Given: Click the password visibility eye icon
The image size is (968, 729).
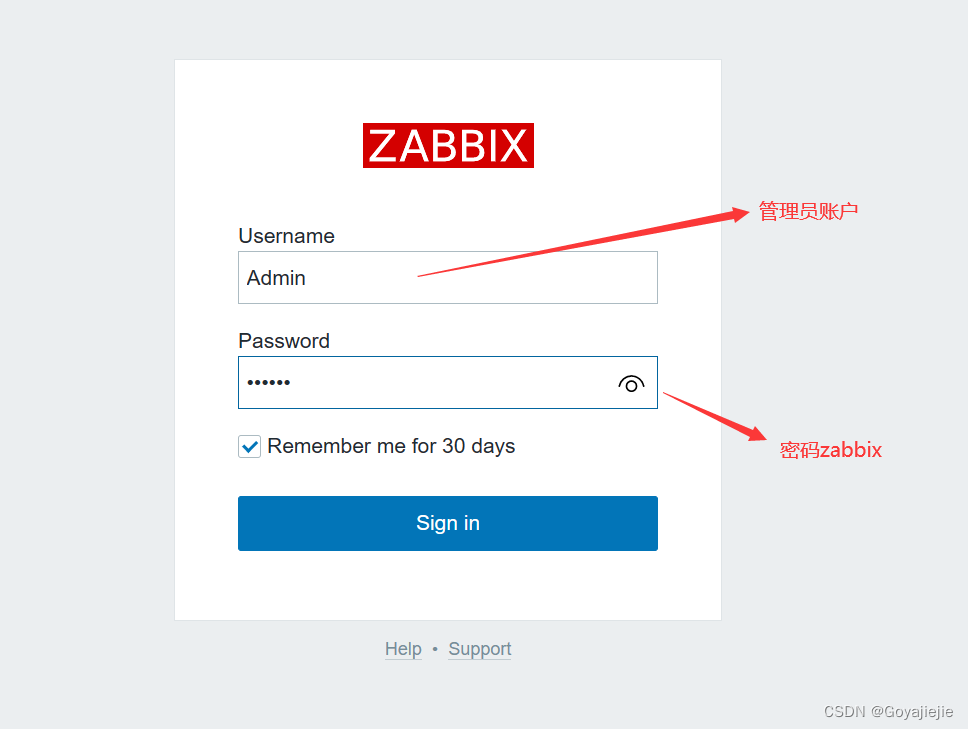Looking at the screenshot, I should [631, 383].
